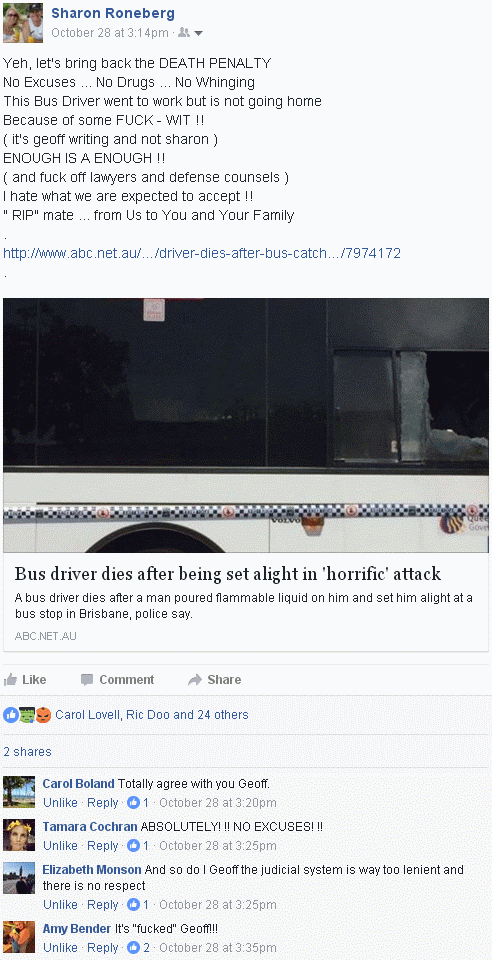
Task: Open the abc.net.au article URL link
Action: pyautogui.click(x=202, y=253)
